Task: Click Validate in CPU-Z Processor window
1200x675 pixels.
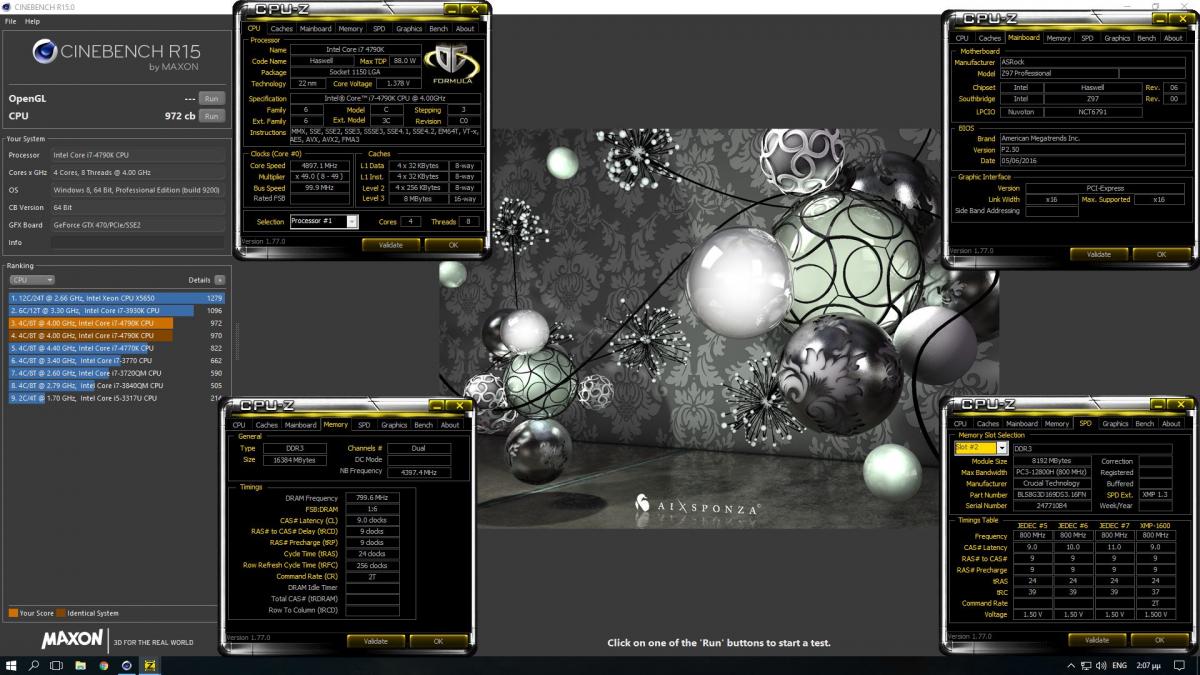Action: click(390, 244)
